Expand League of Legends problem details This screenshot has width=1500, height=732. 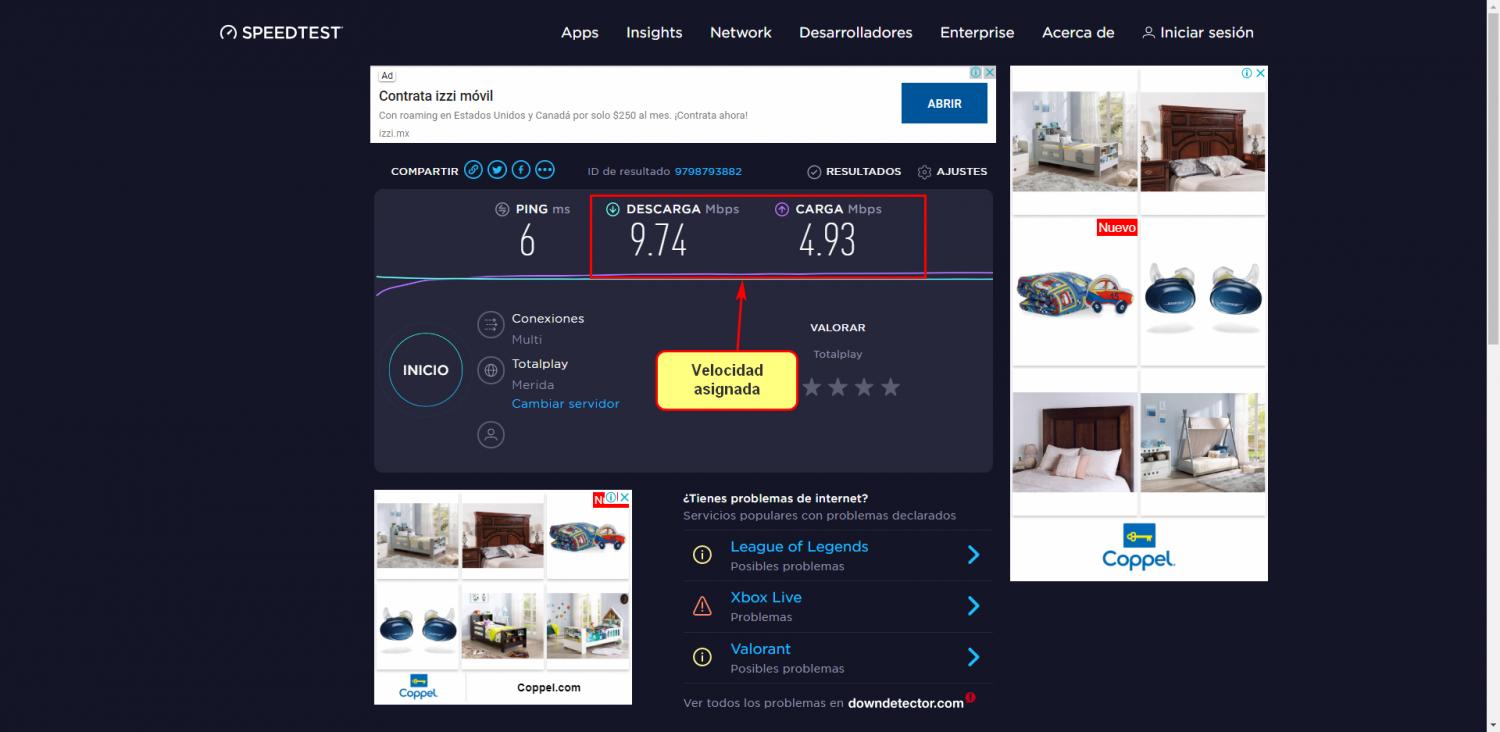(x=973, y=555)
